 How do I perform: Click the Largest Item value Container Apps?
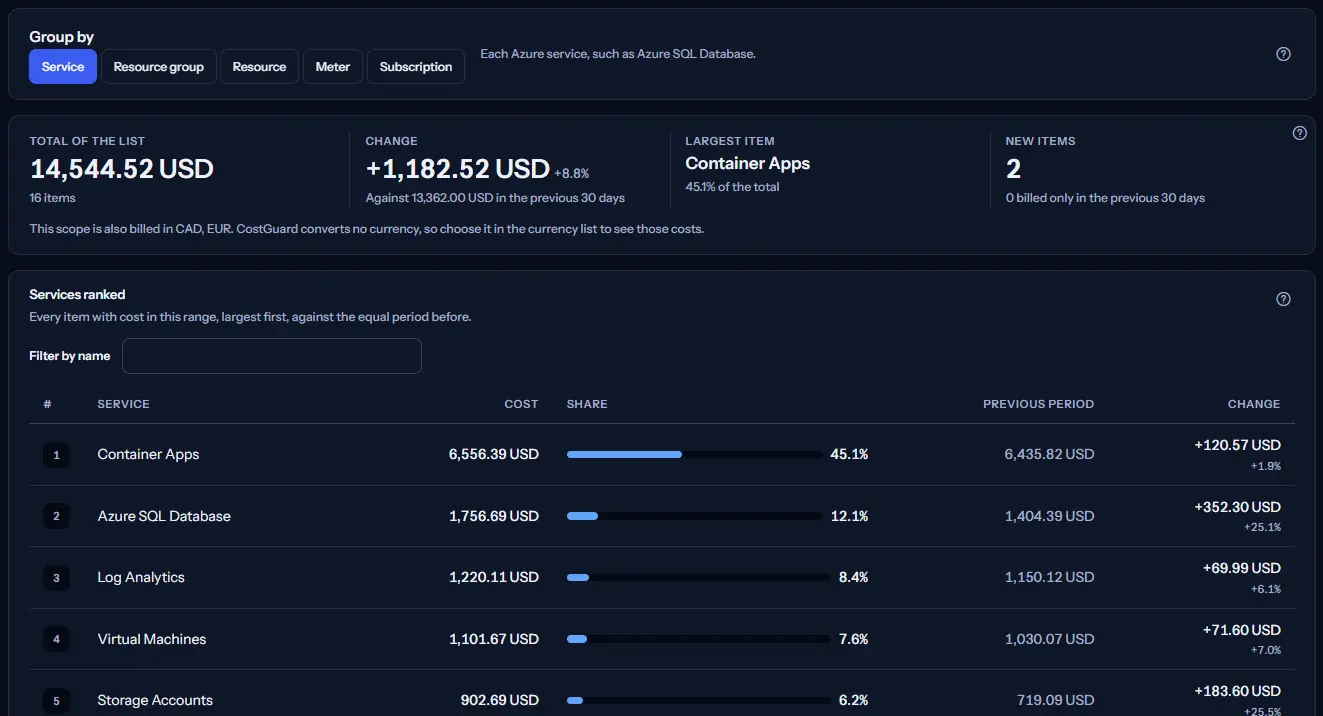tap(748, 163)
